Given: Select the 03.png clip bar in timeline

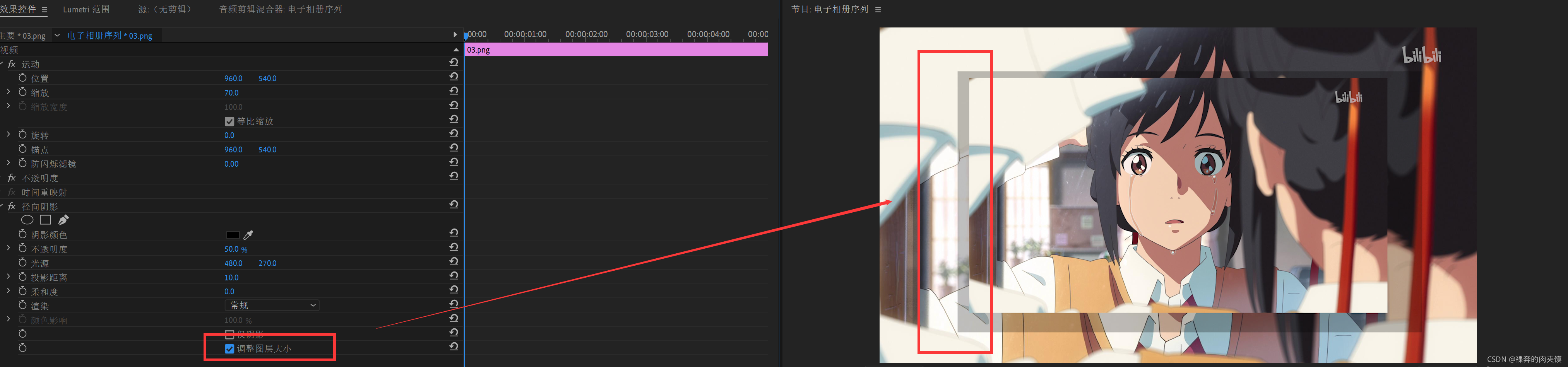Looking at the screenshot, I should tap(616, 50).
